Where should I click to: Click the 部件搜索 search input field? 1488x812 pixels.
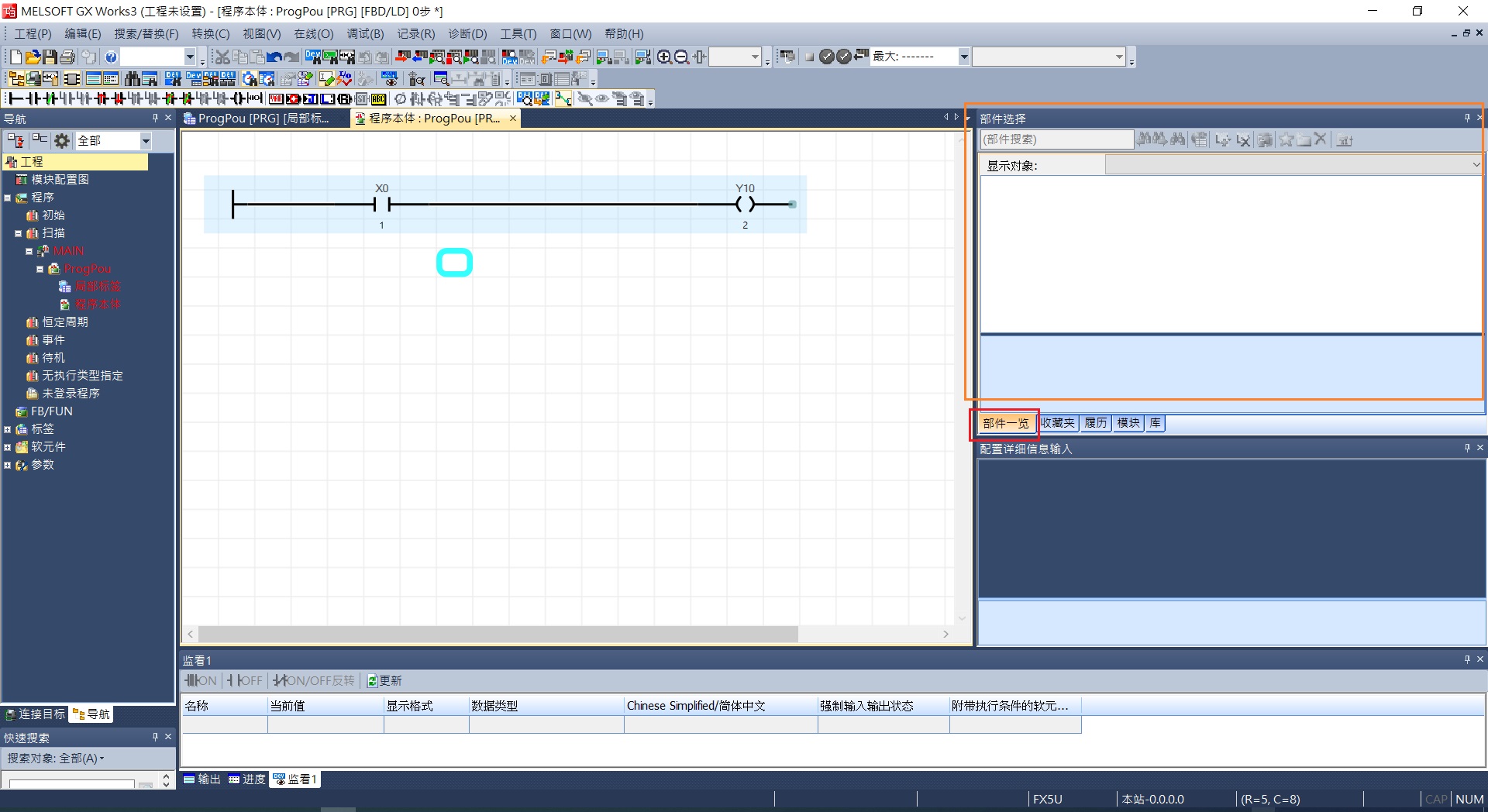tap(1056, 139)
